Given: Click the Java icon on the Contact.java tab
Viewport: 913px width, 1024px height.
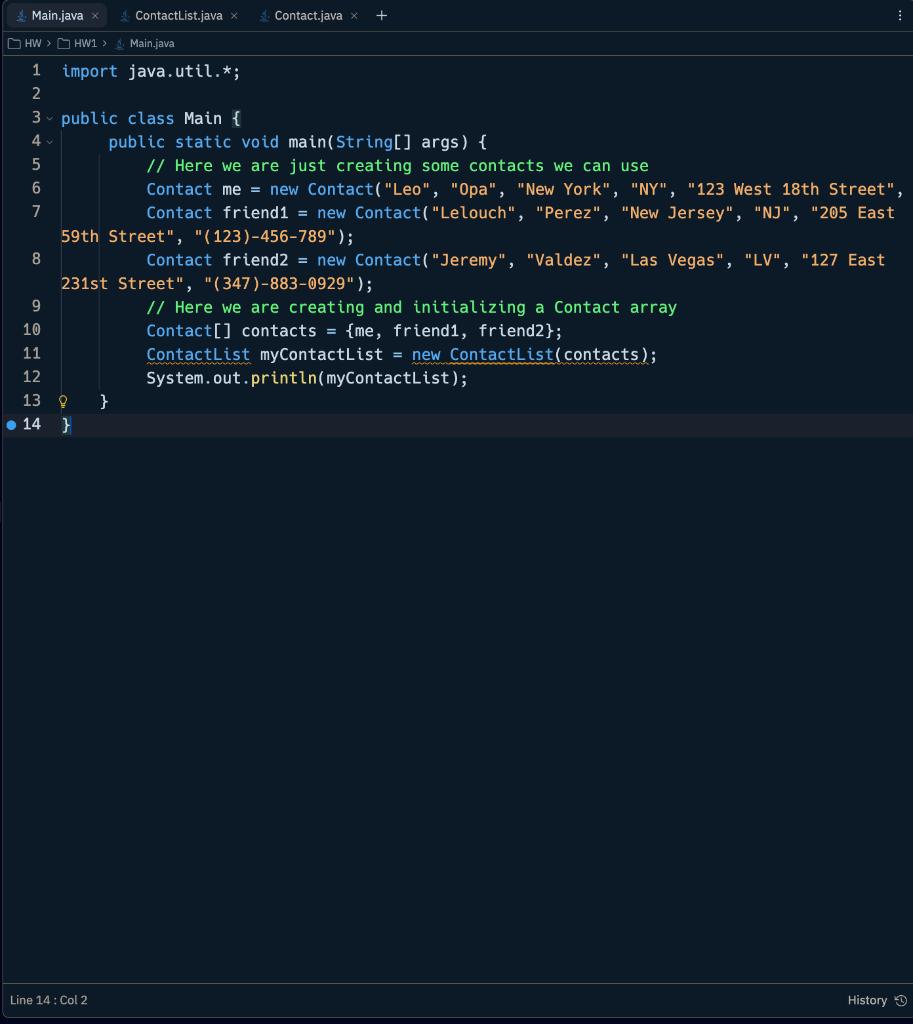Looking at the screenshot, I should [x=262, y=15].
